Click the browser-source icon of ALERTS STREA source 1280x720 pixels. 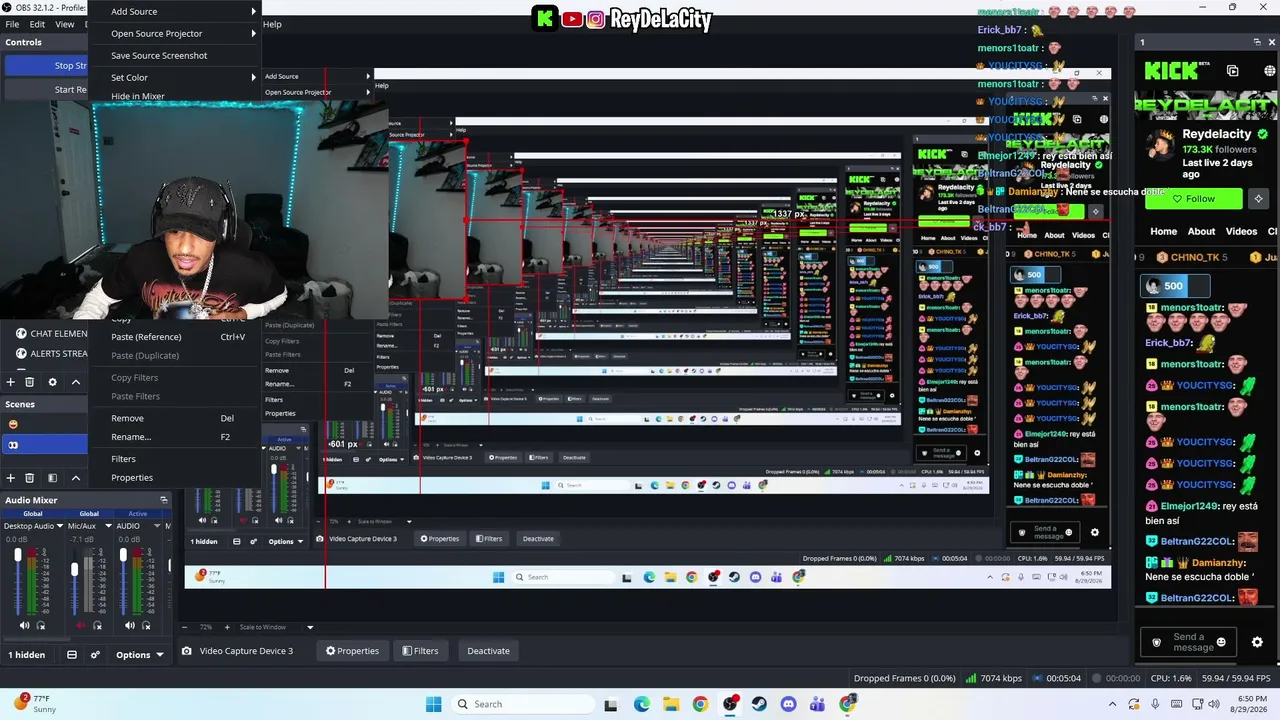(21, 353)
